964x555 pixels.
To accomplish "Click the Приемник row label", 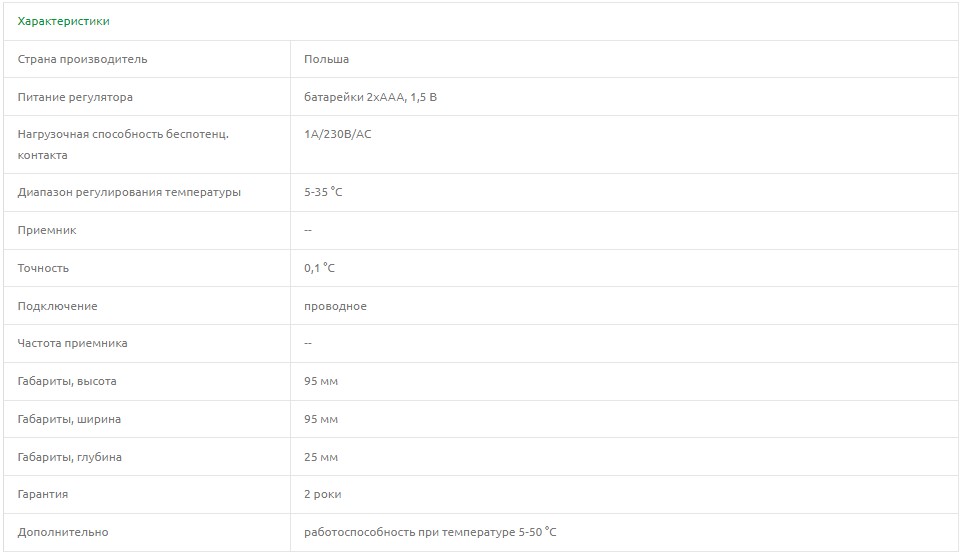I will tap(47, 230).
